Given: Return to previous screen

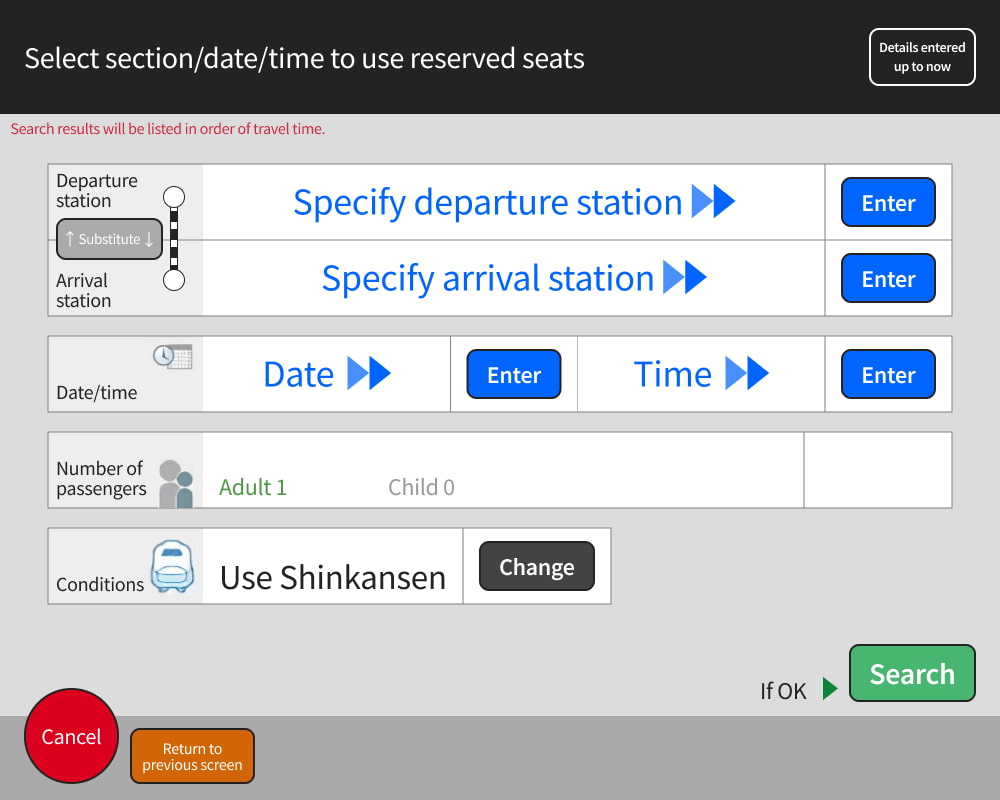Looking at the screenshot, I should (192, 756).
